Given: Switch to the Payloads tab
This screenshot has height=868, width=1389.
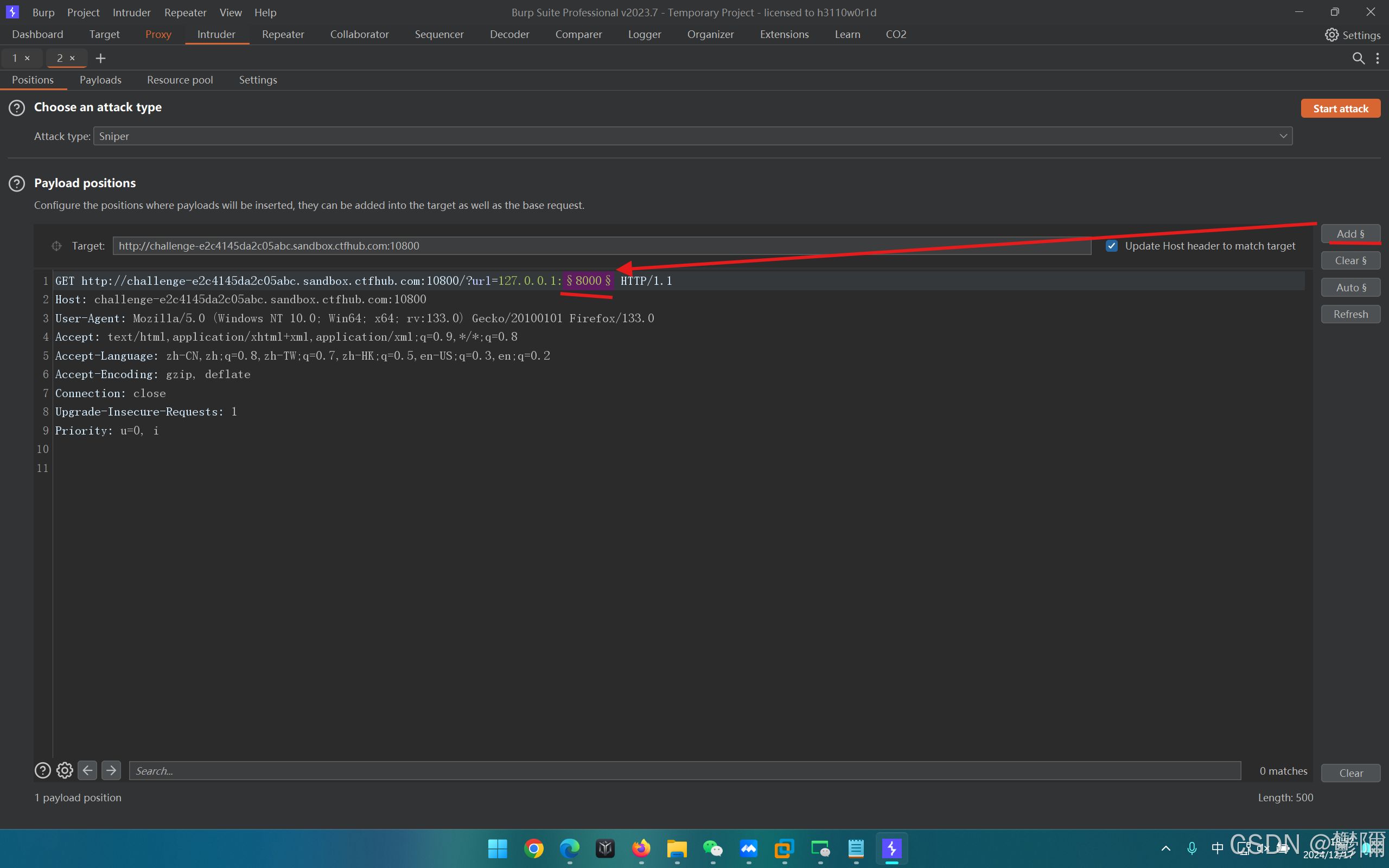Looking at the screenshot, I should coord(100,80).
